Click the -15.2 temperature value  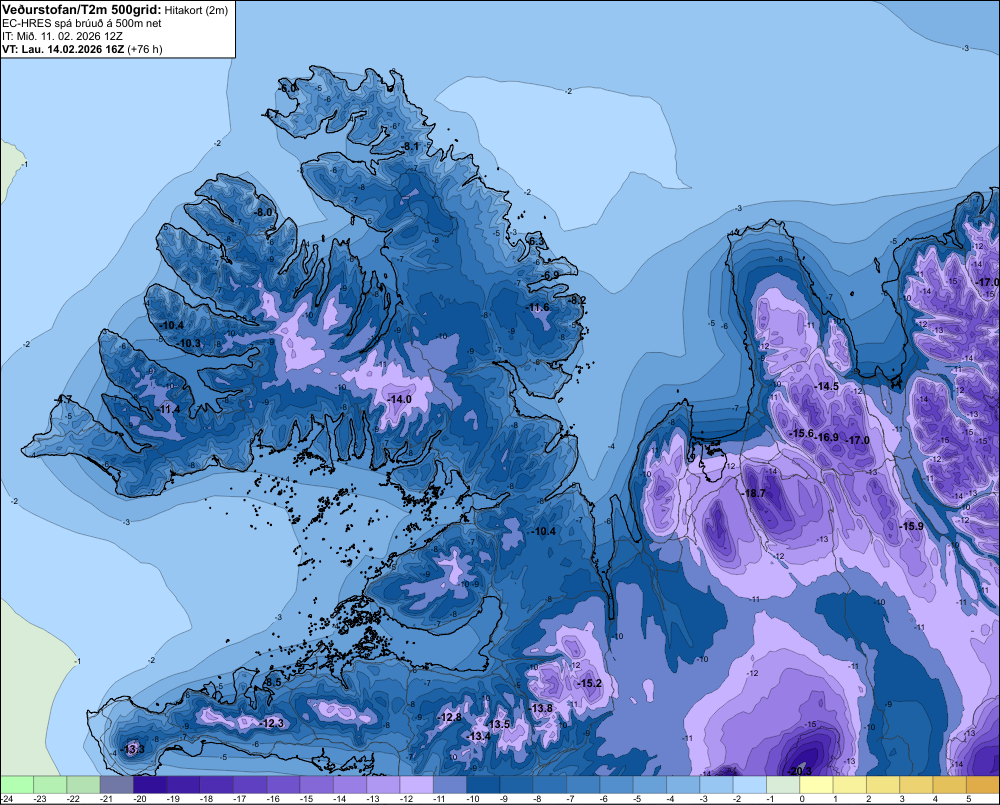point(589,683)
